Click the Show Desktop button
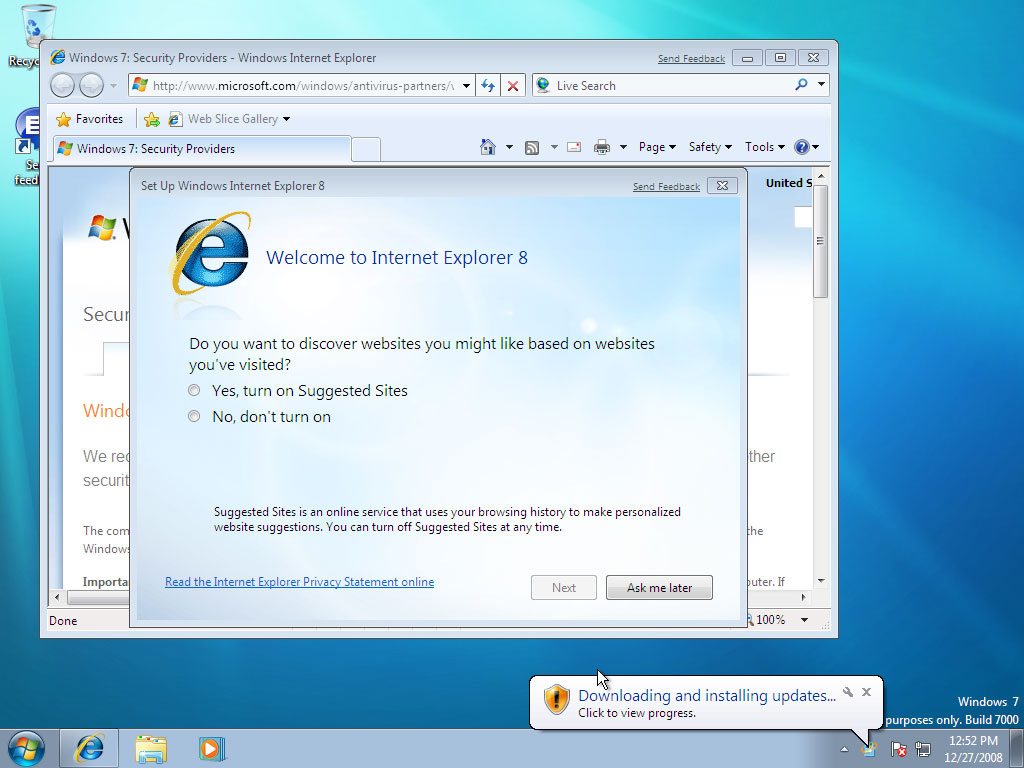The image size is (1024, 768). coord(1017,748)
